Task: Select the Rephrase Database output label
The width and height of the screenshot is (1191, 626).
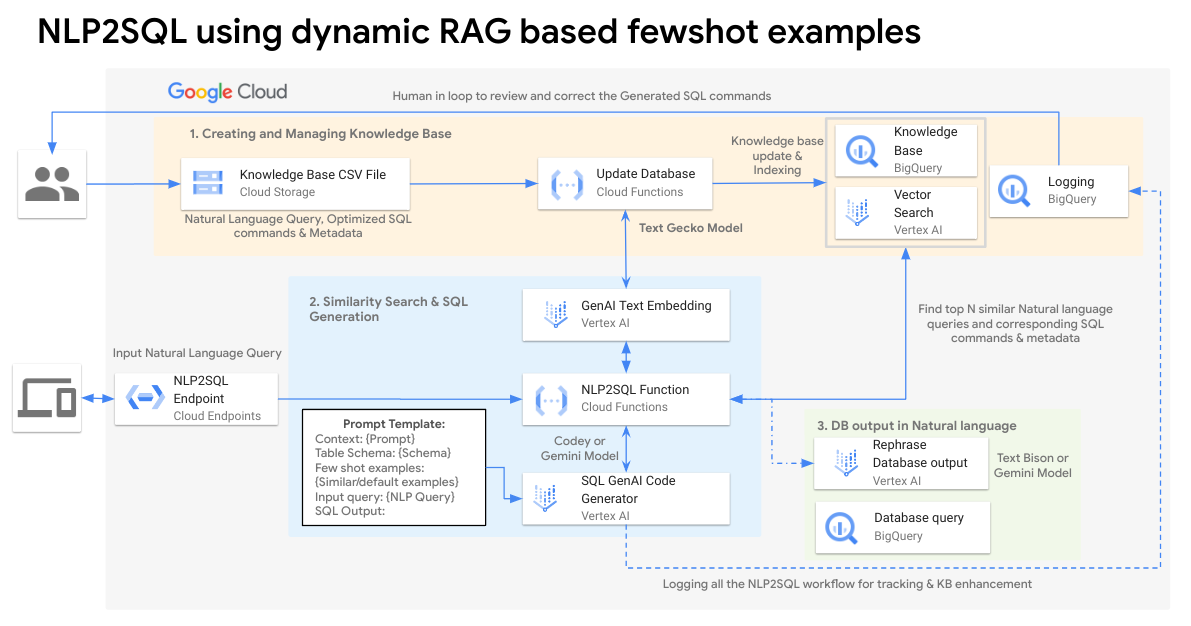Action: [x=920, y=454]
